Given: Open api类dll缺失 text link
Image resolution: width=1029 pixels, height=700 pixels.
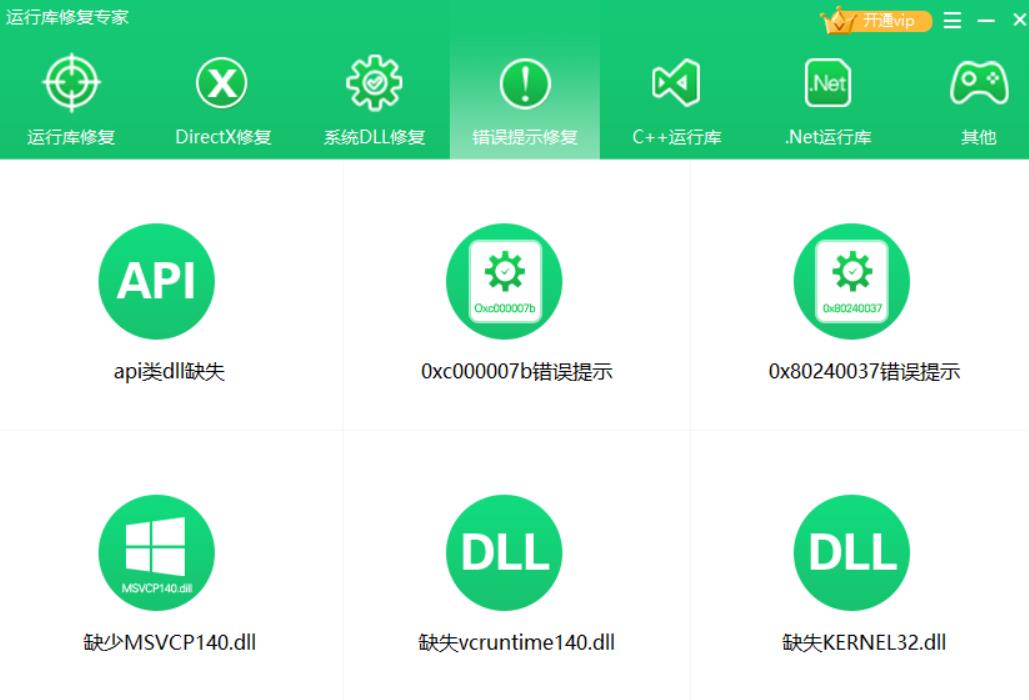Looking at the screenshot, I should [x=169, y=372].
